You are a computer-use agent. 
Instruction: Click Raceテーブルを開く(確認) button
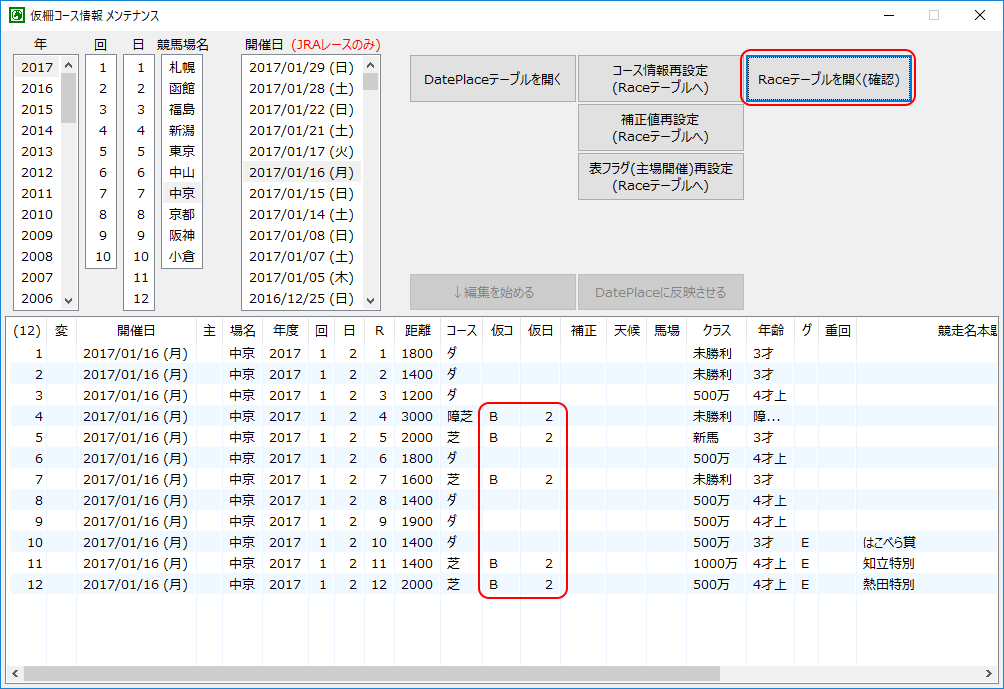pos(829,79)
